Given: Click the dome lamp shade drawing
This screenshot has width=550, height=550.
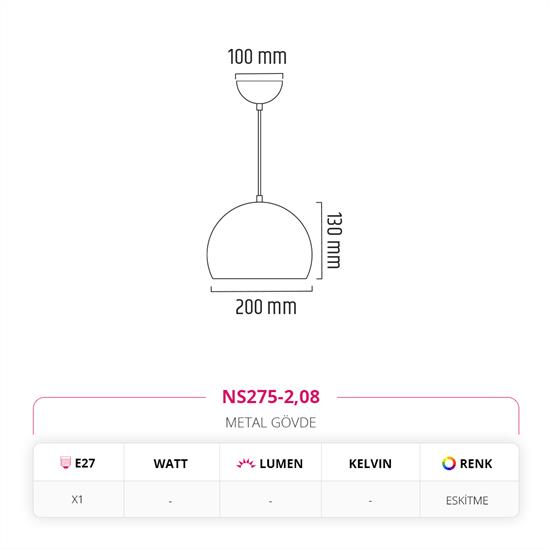Looking at the screenshot, I should tap(260, 241).
